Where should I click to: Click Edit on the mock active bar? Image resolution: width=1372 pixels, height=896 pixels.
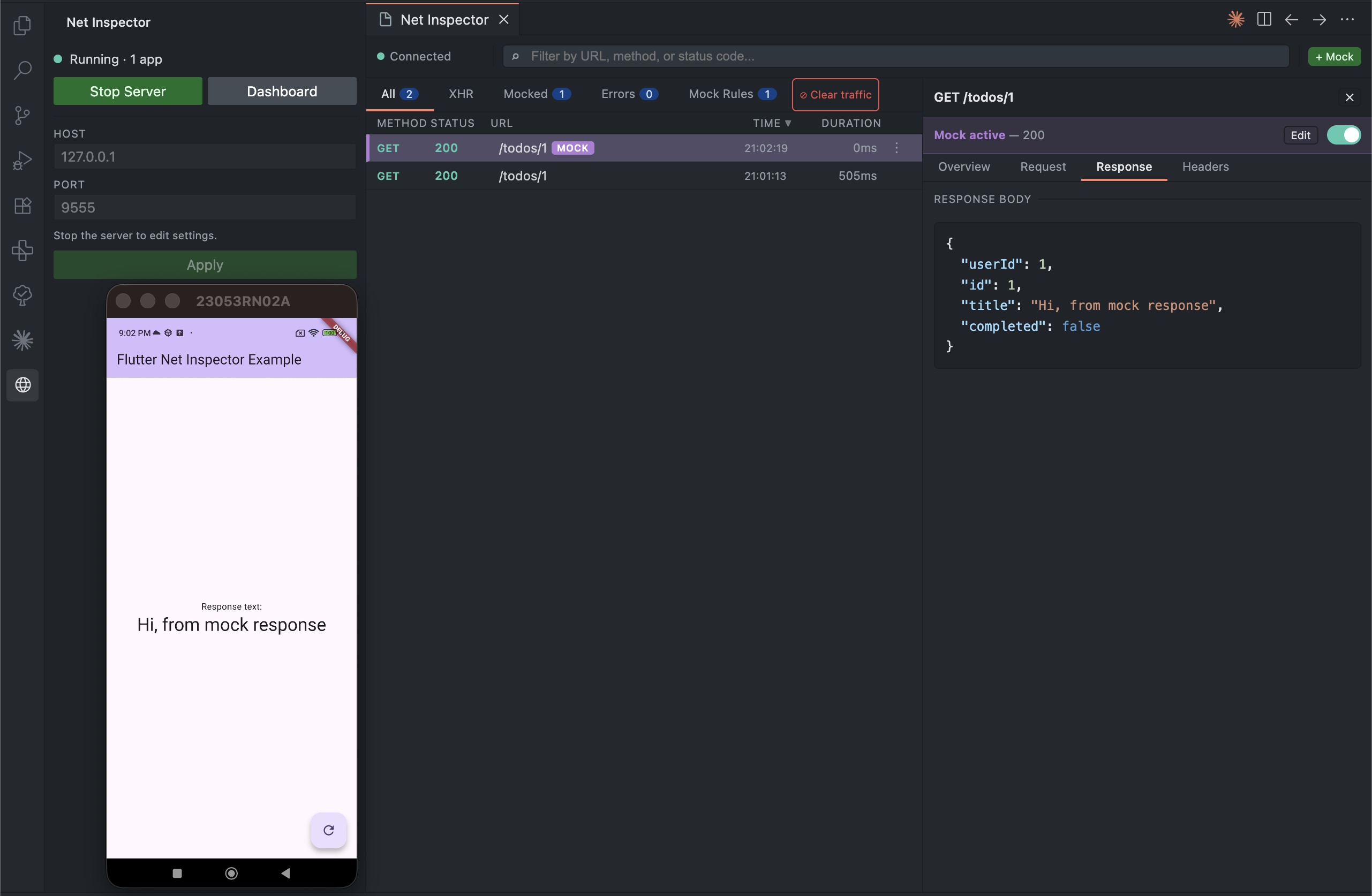click(1300, 135)
